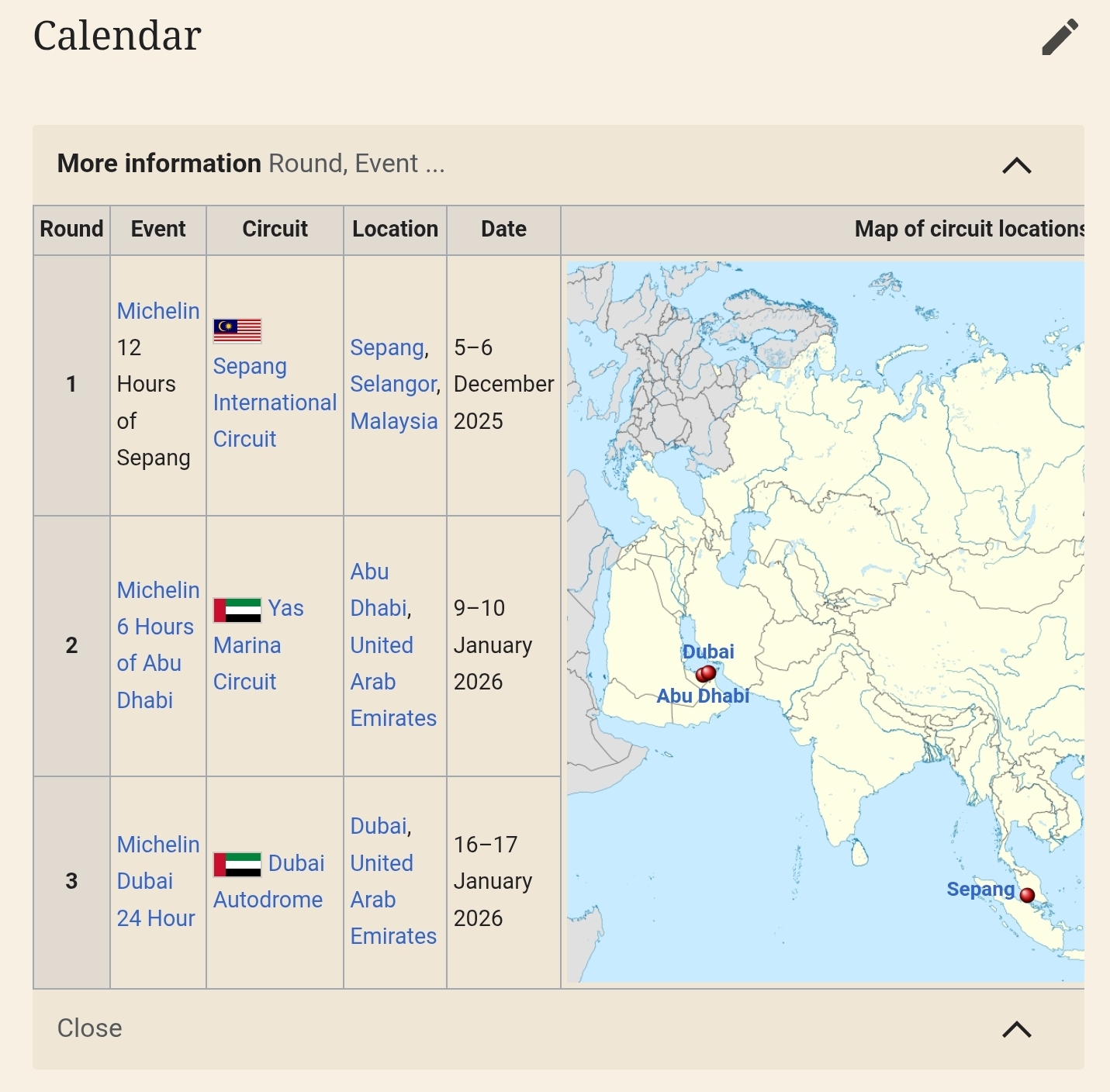Open the Selangor location link
Image resolution: width=1110 pixels, height=1092 pixels.
click(x=393, y=384)
